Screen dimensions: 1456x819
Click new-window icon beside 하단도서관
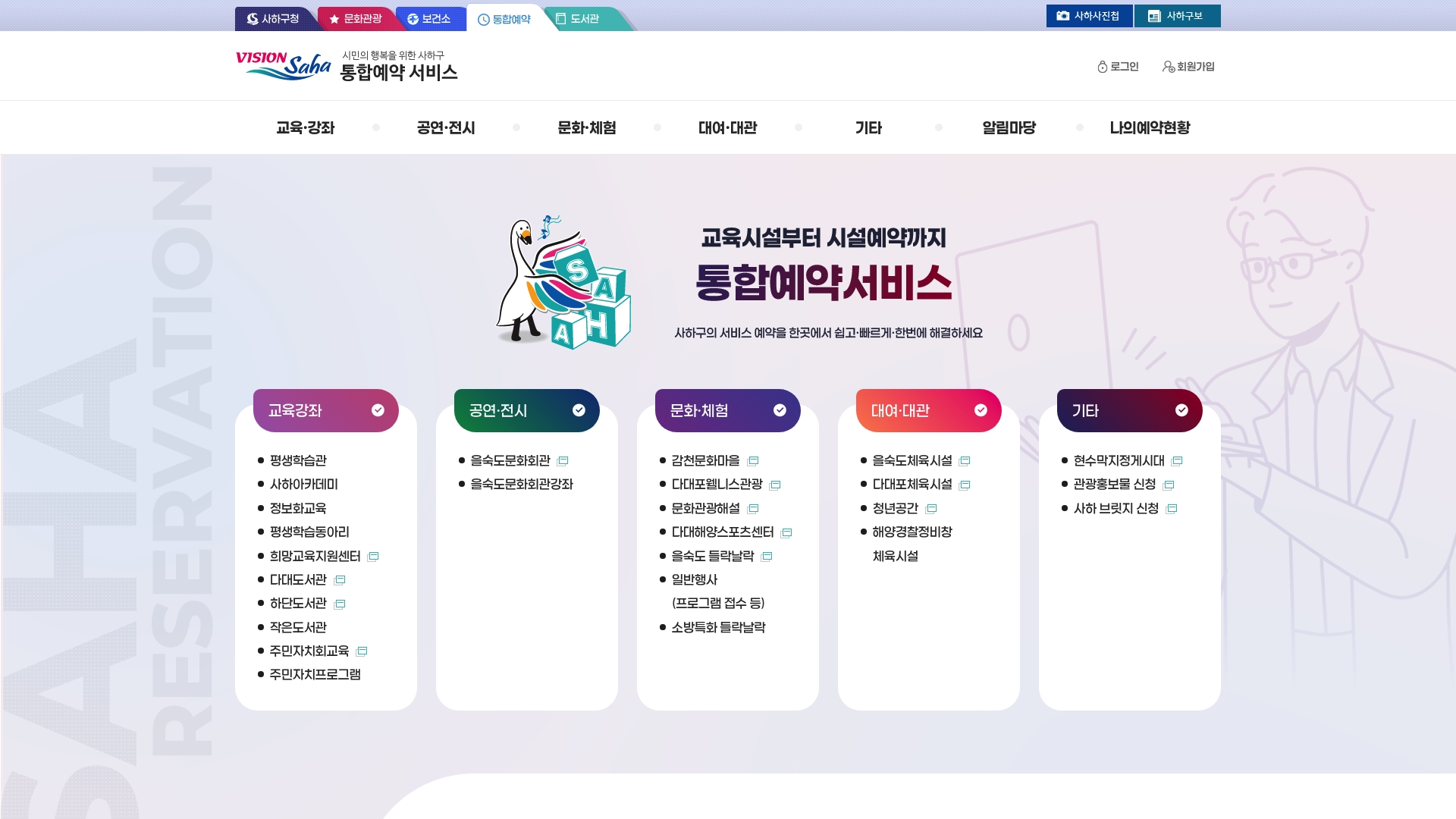tap(340, 604)
